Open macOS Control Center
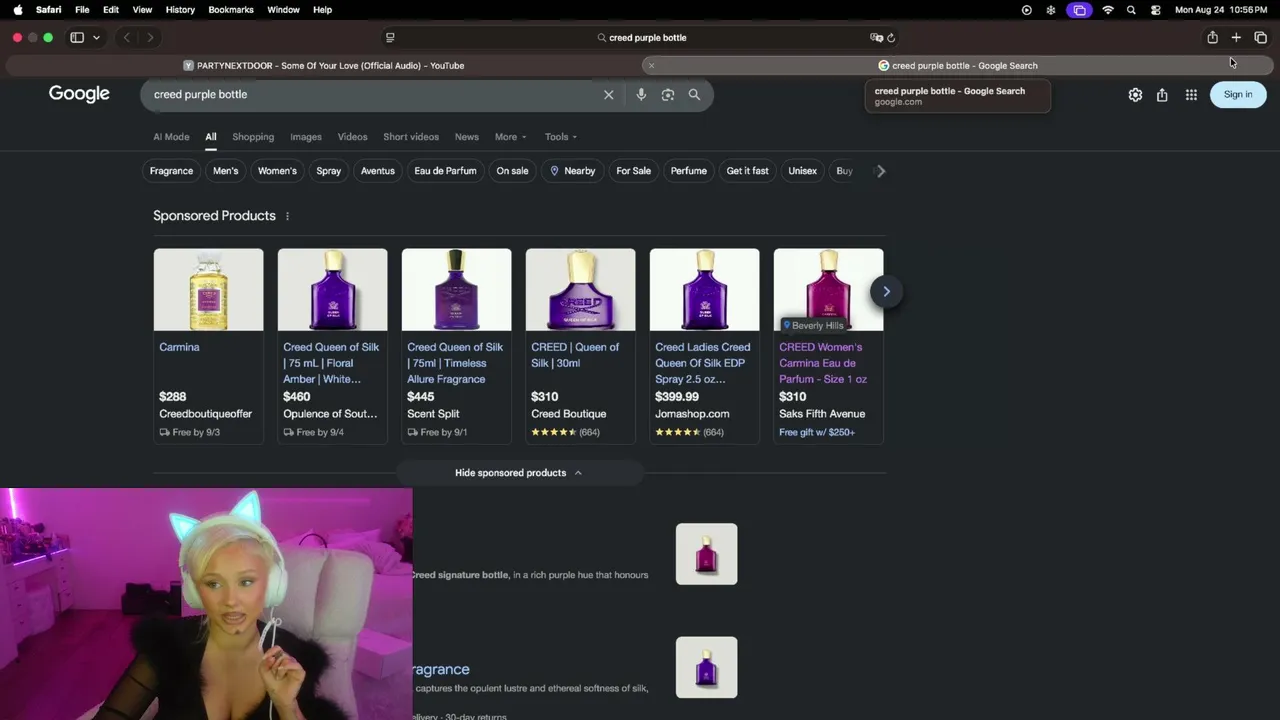1280x720 pixels. 1156,10
